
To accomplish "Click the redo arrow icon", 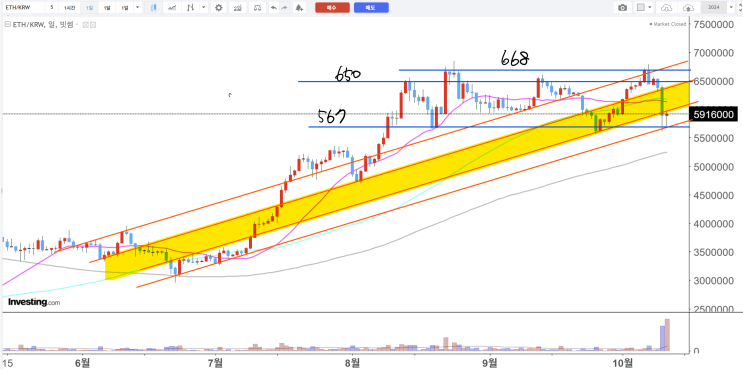I will point(284,8).
